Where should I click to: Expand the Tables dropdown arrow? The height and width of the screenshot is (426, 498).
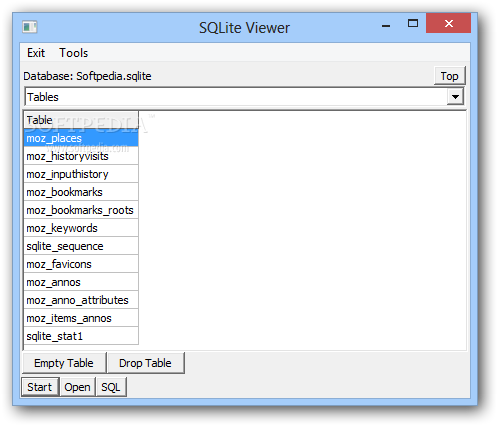click(x=455, y=97)
